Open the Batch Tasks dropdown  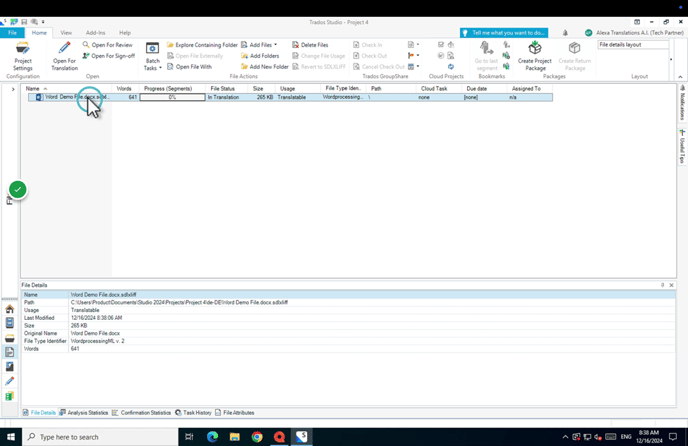point(152,56)
